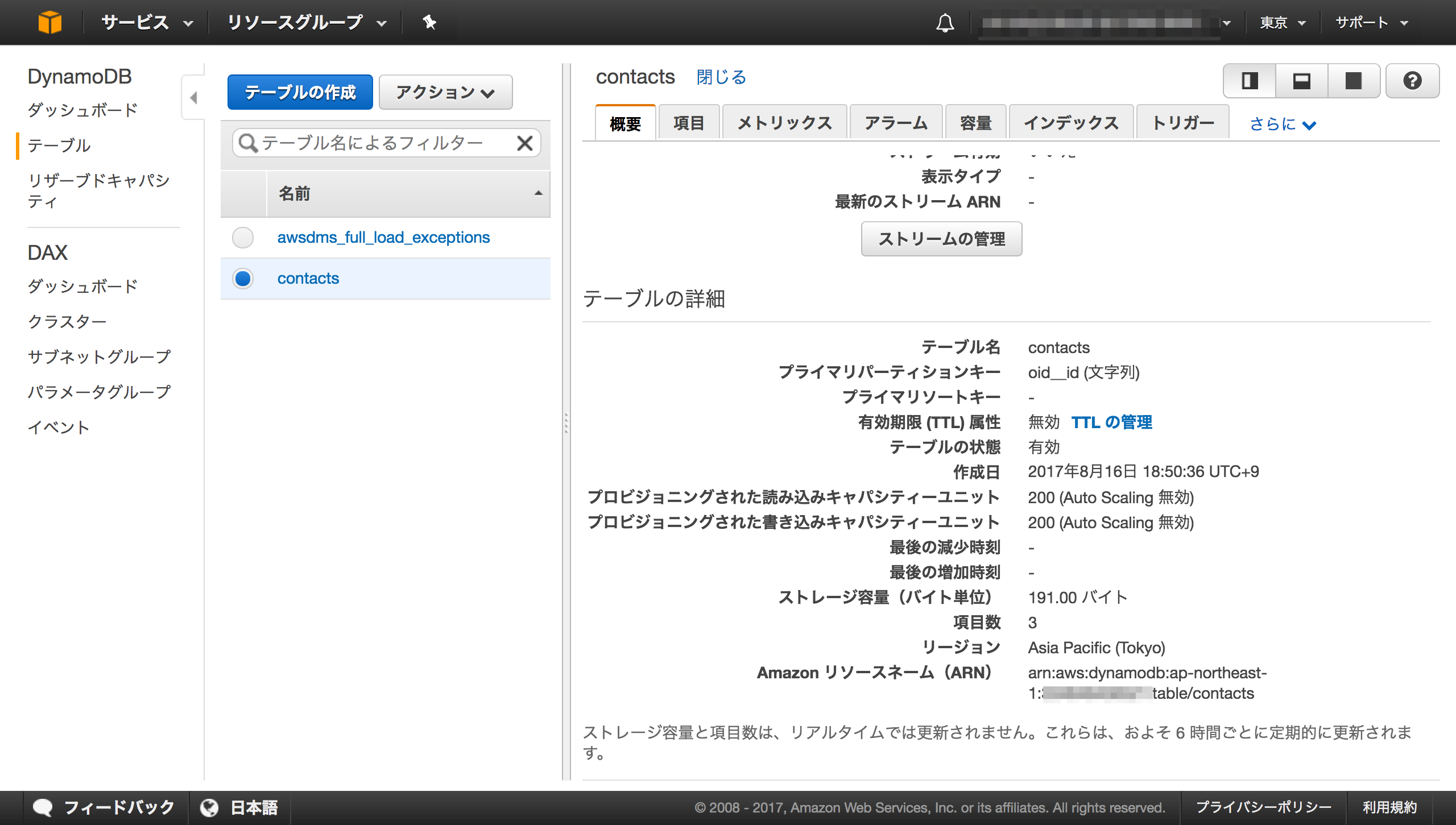
Task: Switch to split-pane layout view icon
Action: point(1248,81)
